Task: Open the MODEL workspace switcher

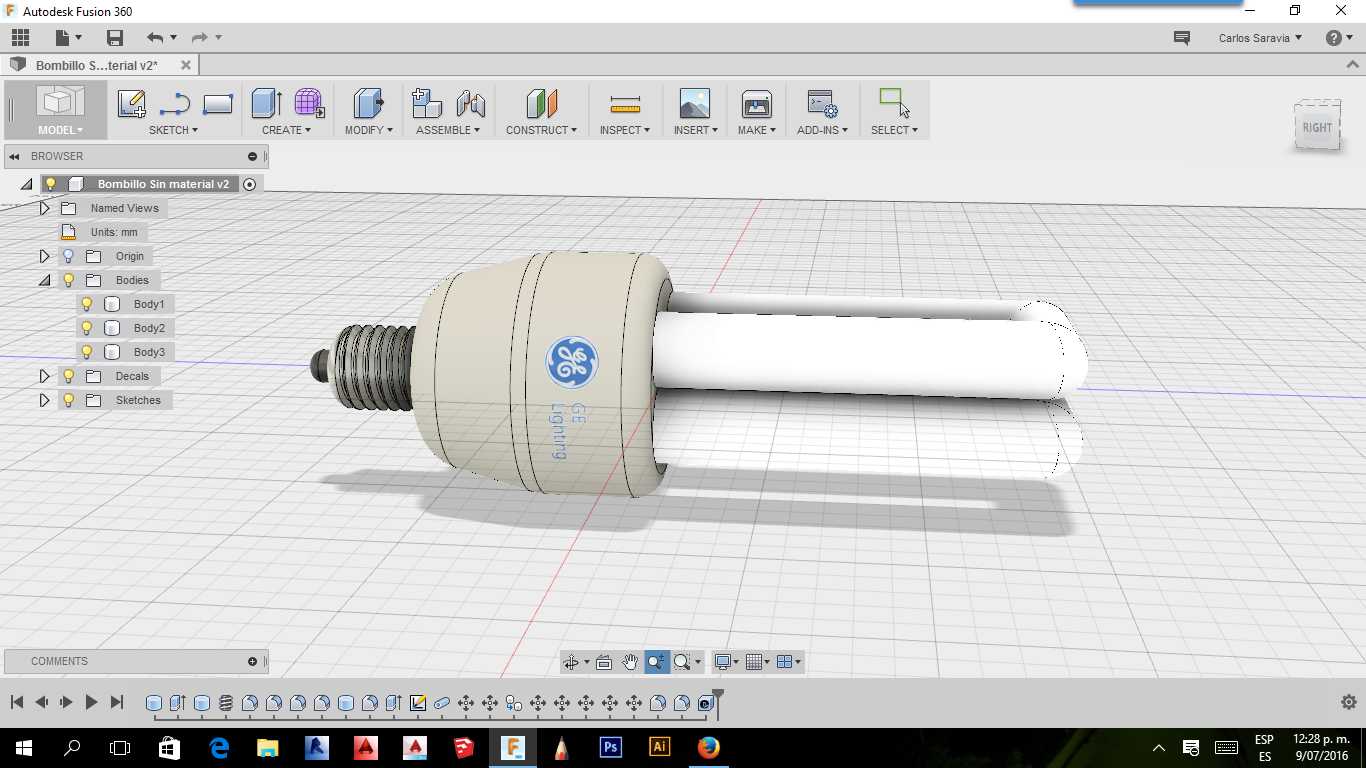Action: (x=60, y=130)
